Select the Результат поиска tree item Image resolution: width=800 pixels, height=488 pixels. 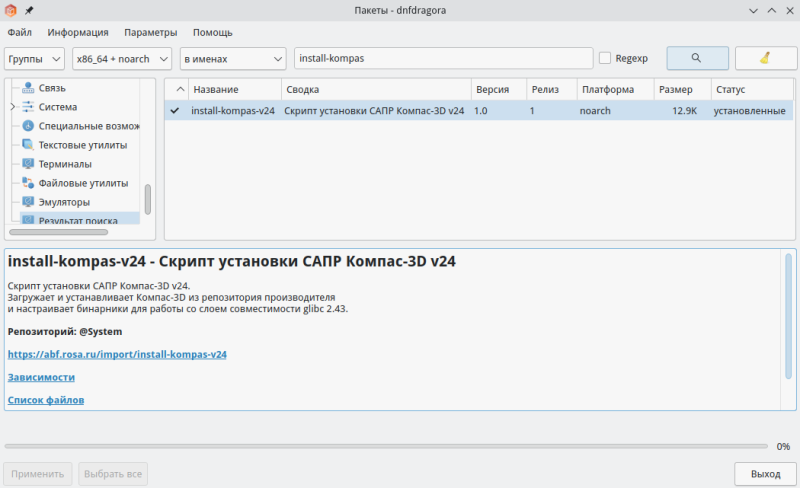point(78,220)
